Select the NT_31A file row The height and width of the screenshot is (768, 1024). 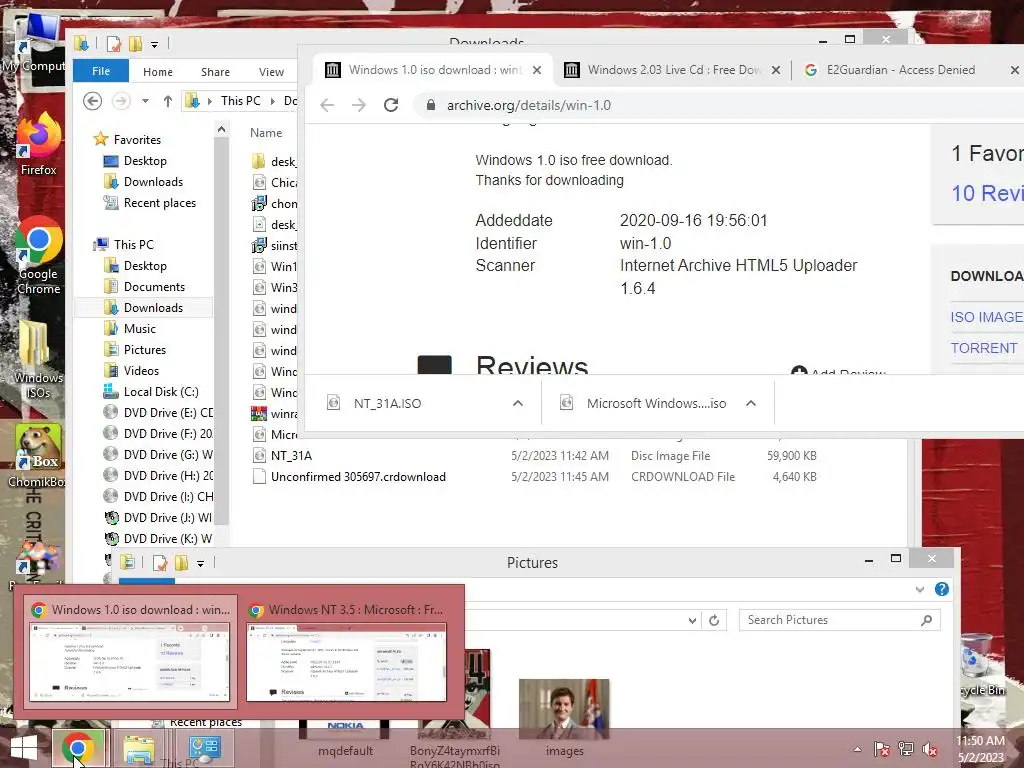click(534, 456)
